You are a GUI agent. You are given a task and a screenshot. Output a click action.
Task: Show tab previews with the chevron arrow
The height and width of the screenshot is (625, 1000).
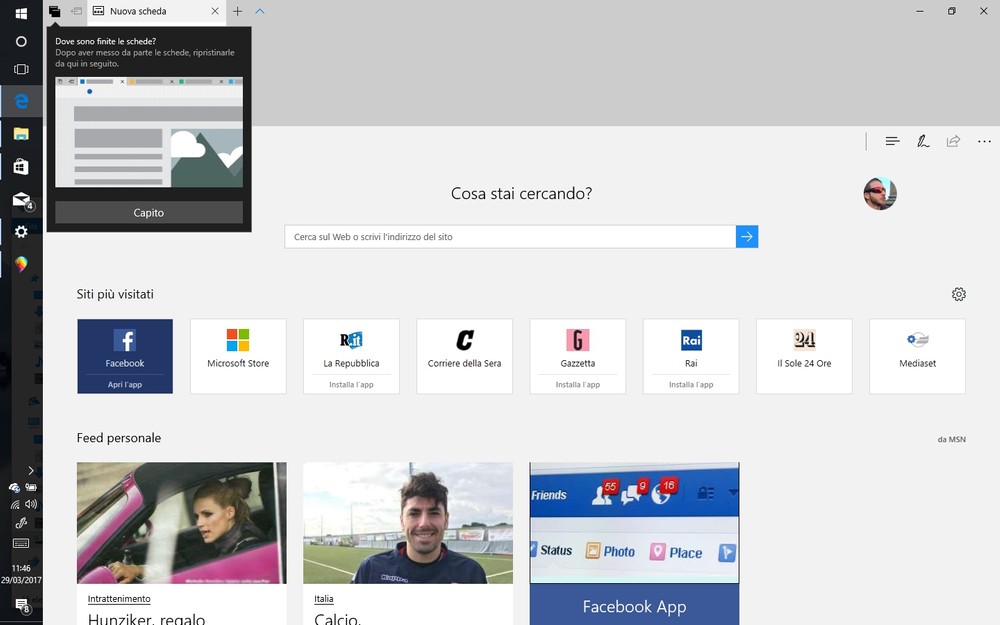point(260,11)
